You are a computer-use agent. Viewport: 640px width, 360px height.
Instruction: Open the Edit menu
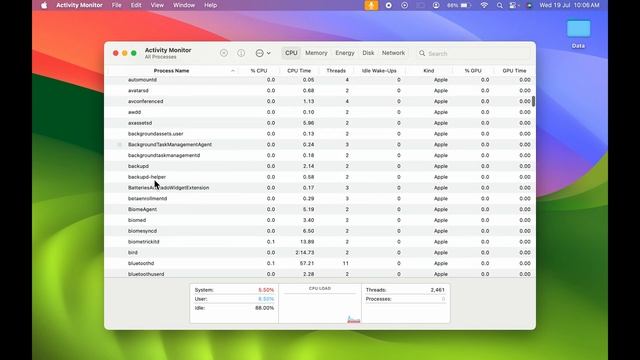point(136,5)
